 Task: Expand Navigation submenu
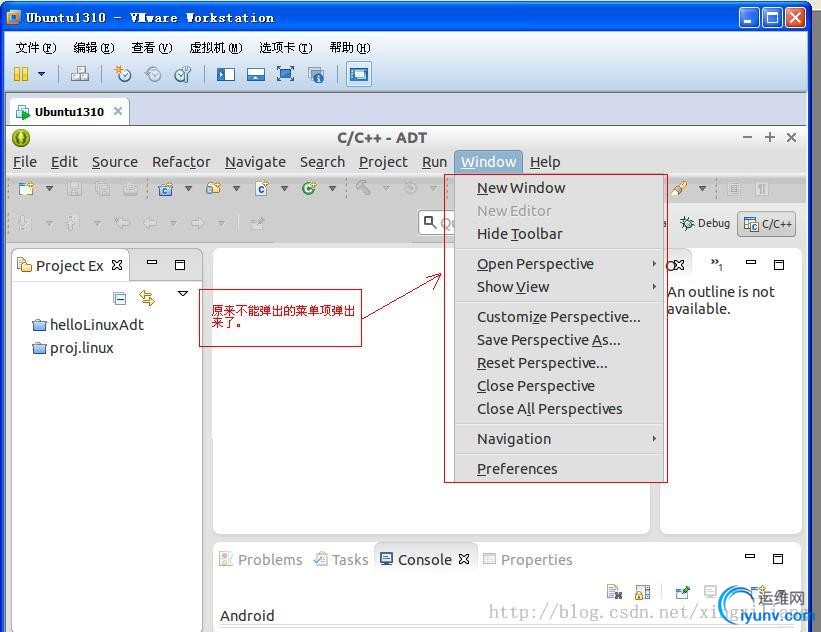tap(559, 439)
